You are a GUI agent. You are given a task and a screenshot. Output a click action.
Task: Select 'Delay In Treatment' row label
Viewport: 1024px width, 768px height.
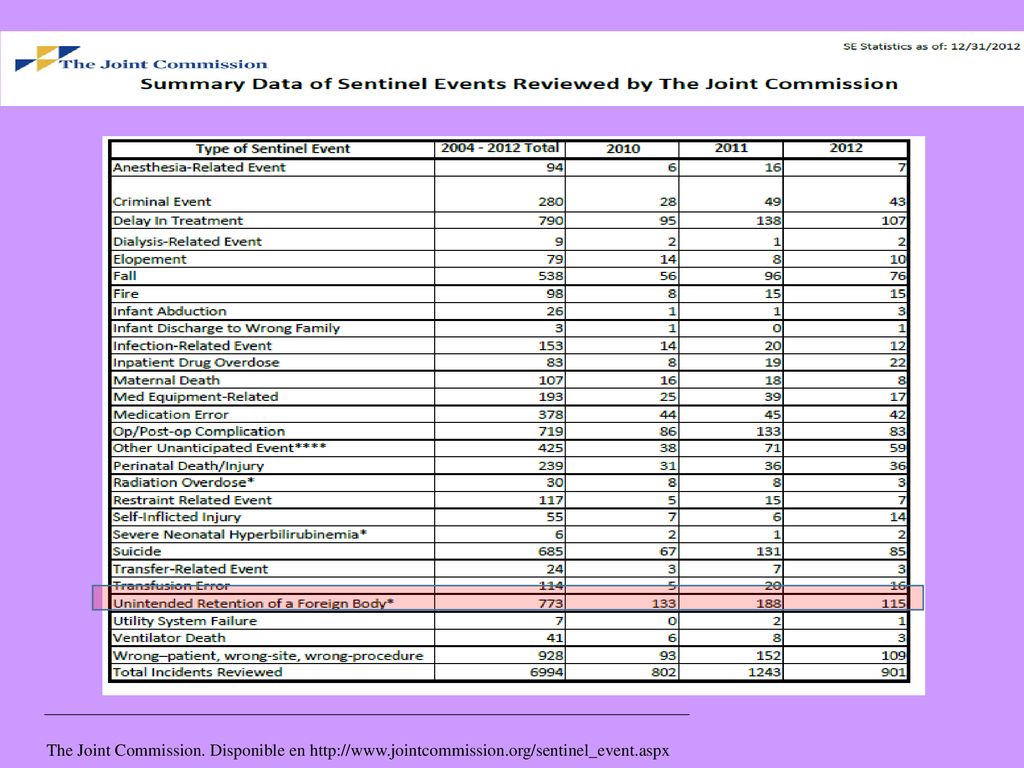coord(178,220)
